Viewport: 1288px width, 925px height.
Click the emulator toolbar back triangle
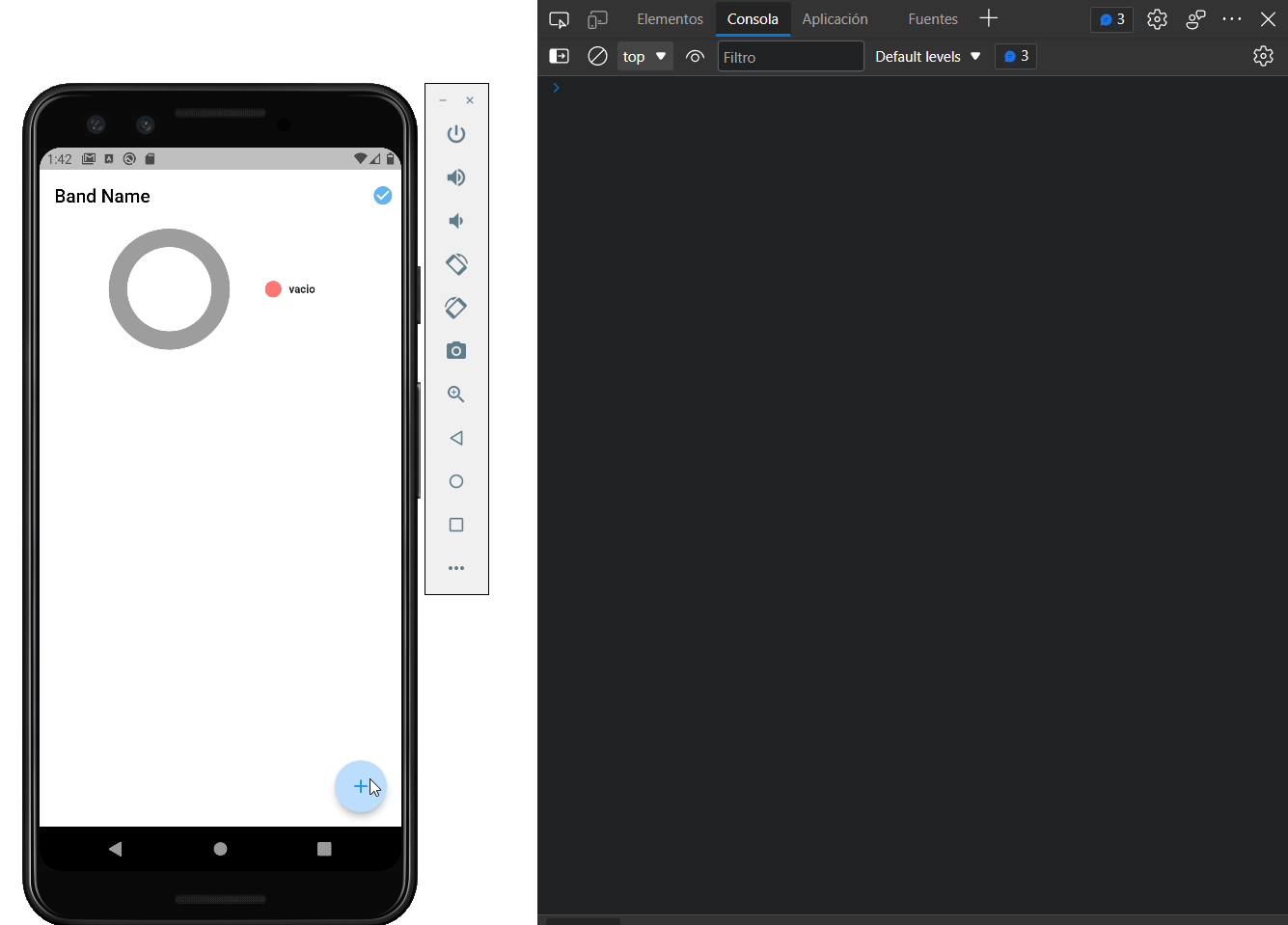(456, 438)
